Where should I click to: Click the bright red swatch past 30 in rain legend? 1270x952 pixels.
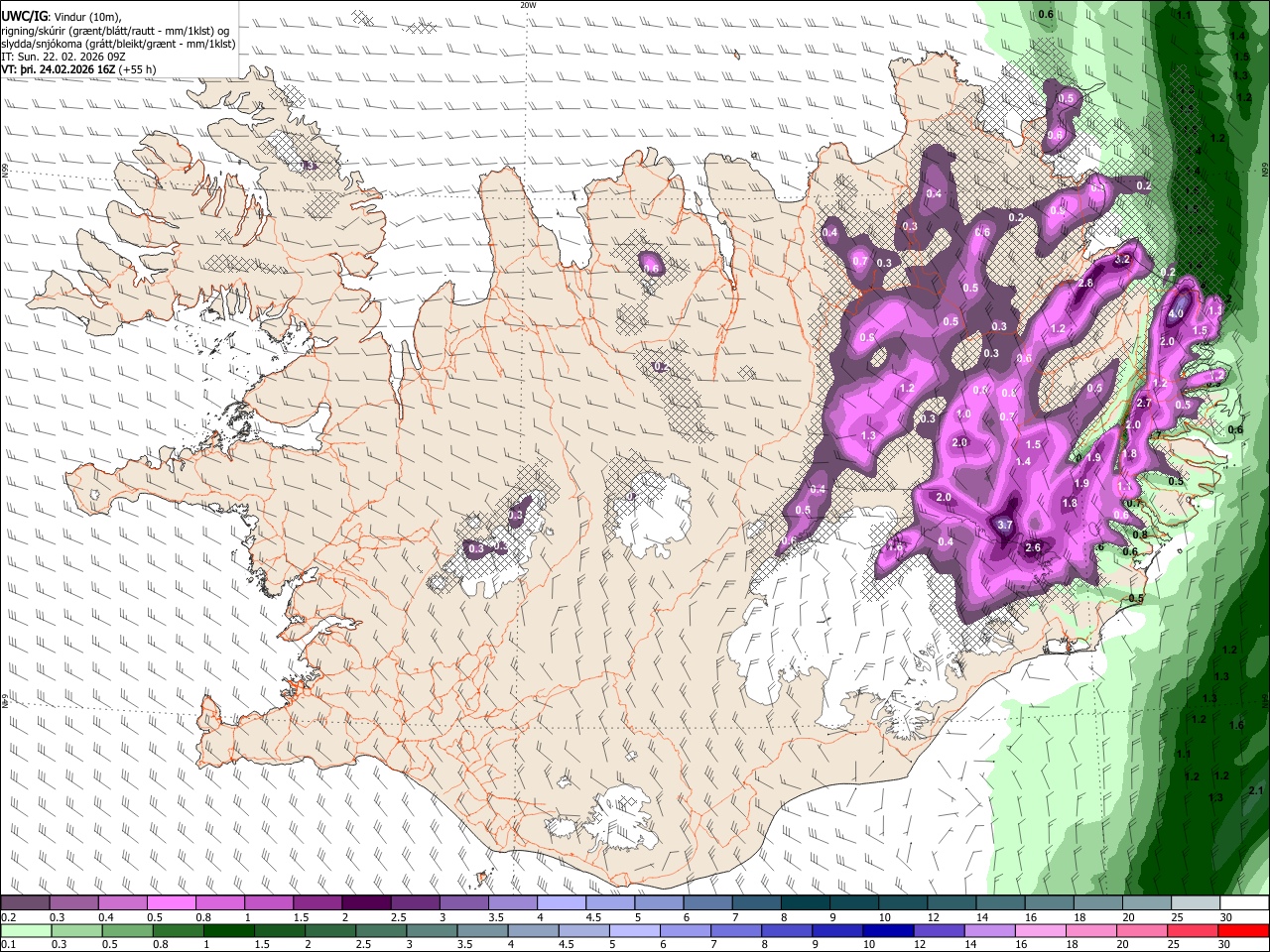click(x=1244, y=930)
